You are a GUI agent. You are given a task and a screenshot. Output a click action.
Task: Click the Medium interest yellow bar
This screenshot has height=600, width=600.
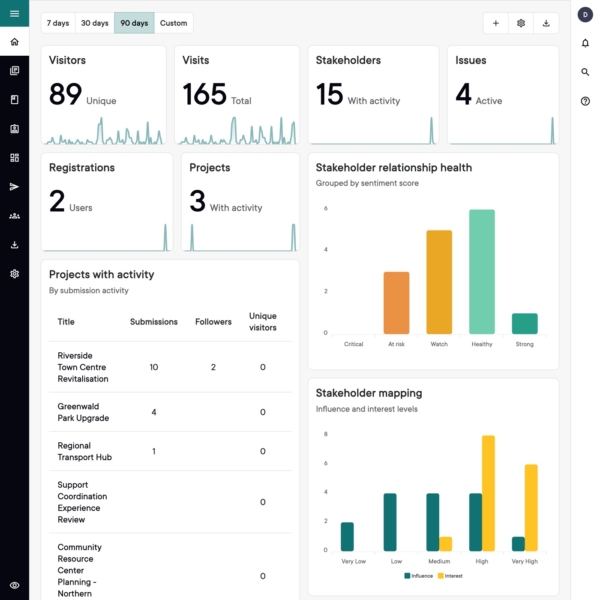tap(445, 544)
